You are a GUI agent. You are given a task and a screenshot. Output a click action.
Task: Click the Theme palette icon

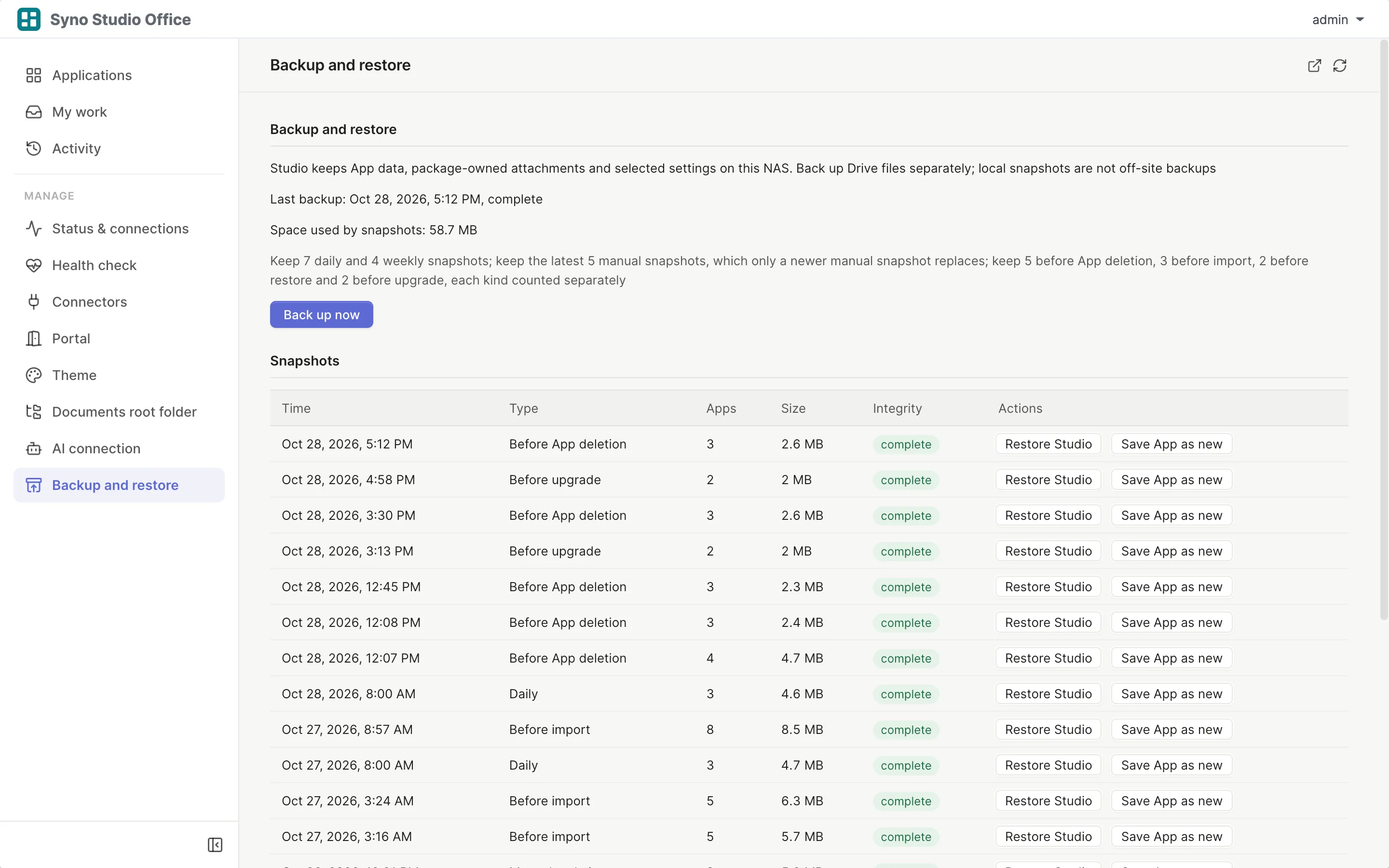[34, 376]
